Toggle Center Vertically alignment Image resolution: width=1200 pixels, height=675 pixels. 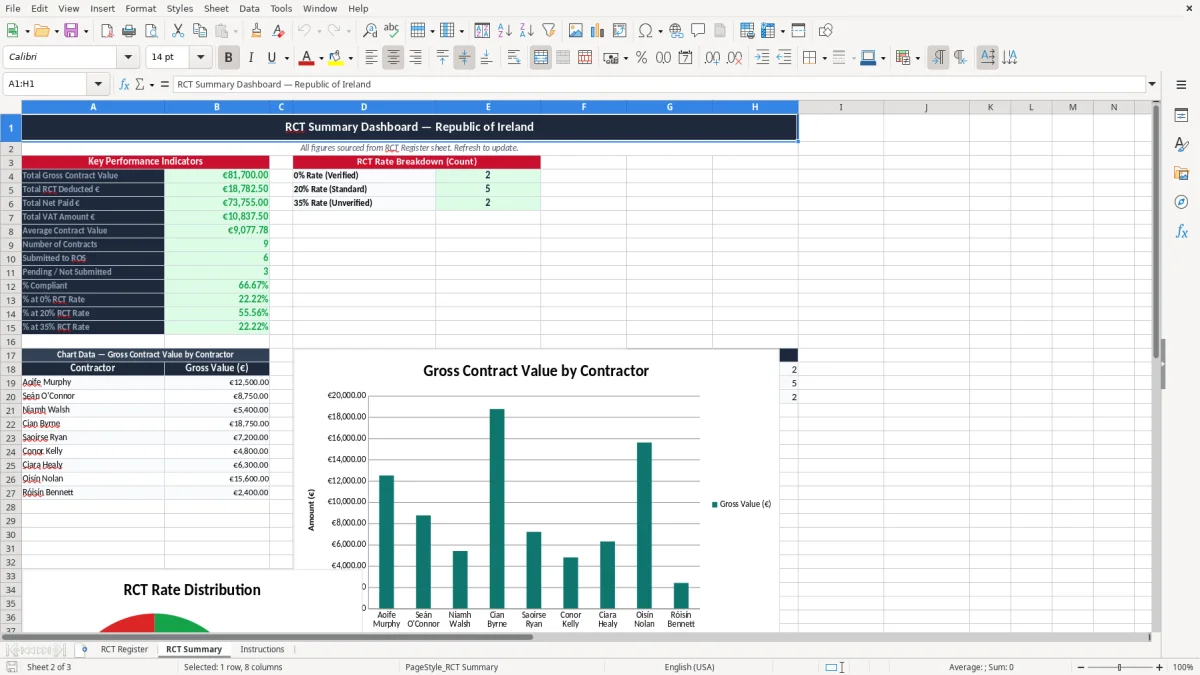click(x=464, y=58)
